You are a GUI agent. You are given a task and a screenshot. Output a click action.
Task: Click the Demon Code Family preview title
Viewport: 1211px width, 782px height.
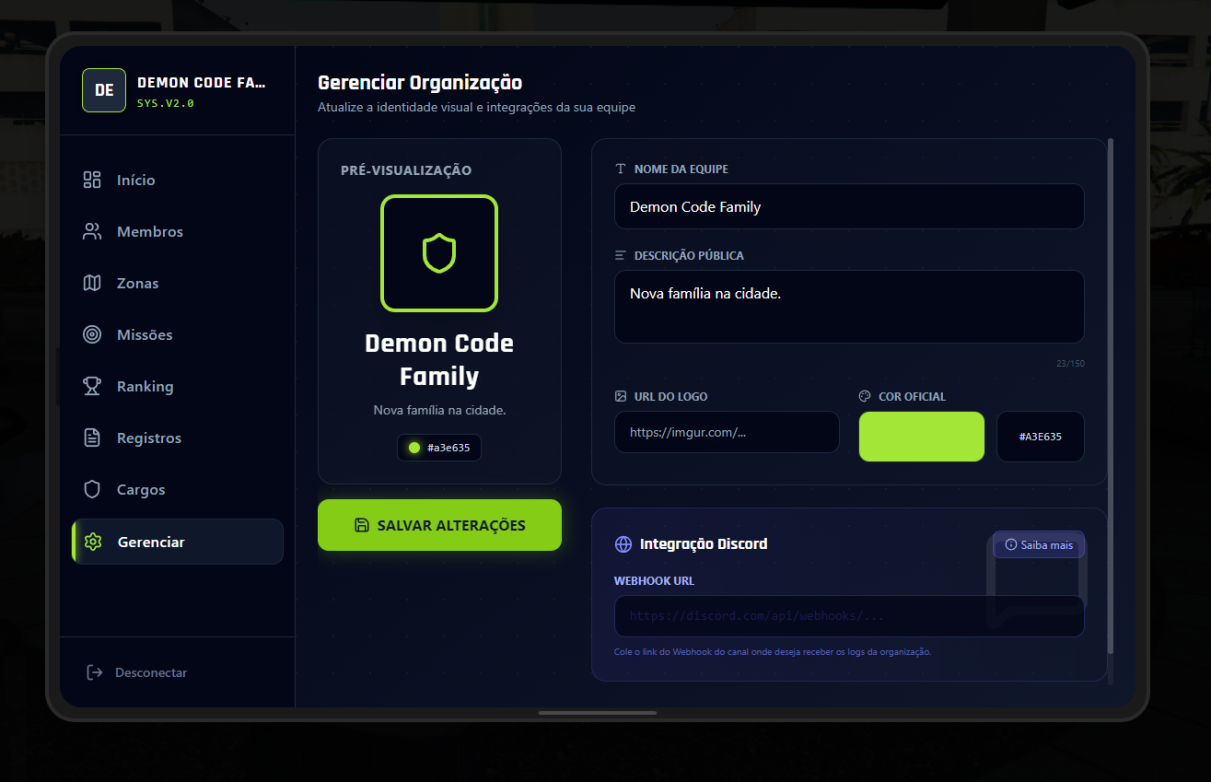click(439, 360)
